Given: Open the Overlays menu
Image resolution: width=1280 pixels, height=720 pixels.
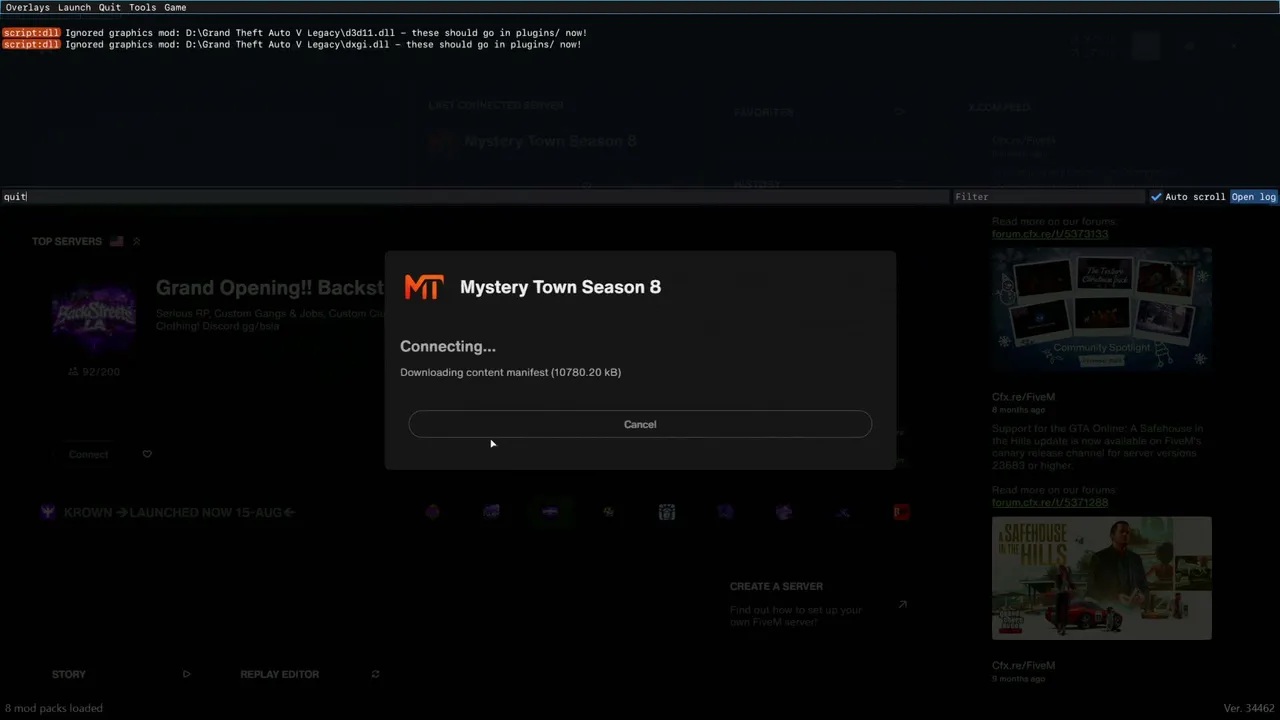Looking at the screenshot, I should click(x=27, y=7).
